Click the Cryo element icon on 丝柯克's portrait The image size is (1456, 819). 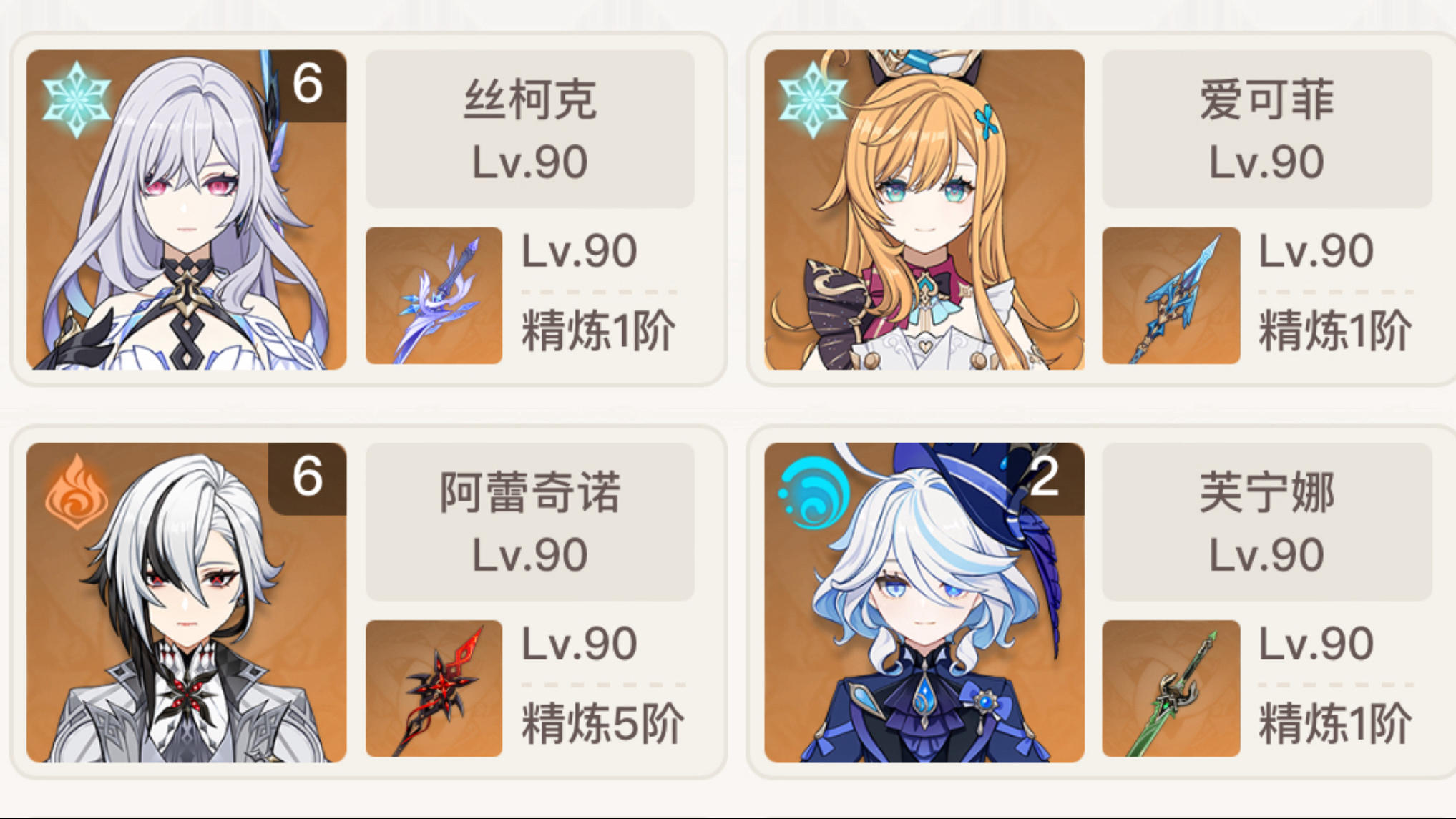coord(77,99)
